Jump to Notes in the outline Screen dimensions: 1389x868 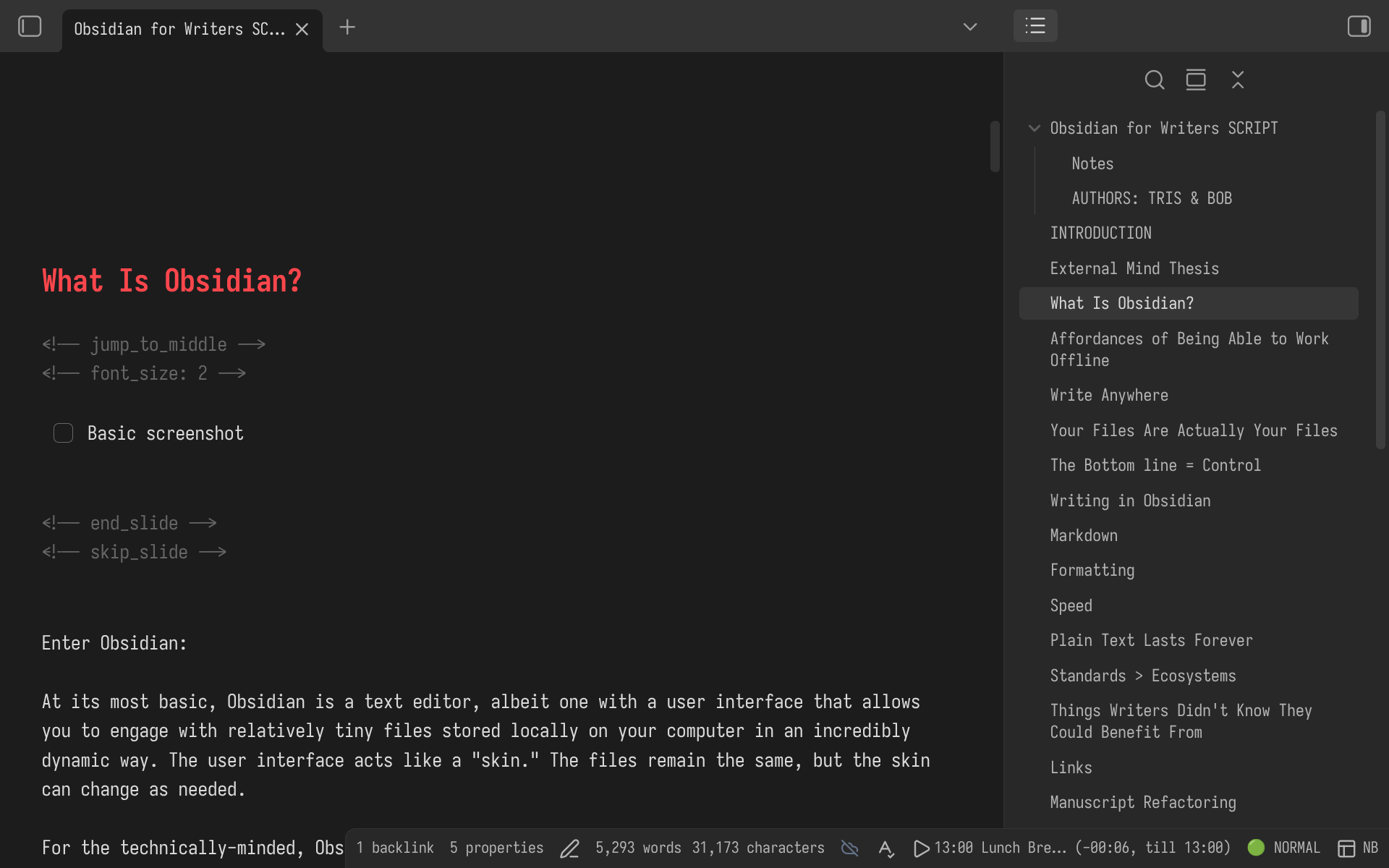(x=1092, y=163)
